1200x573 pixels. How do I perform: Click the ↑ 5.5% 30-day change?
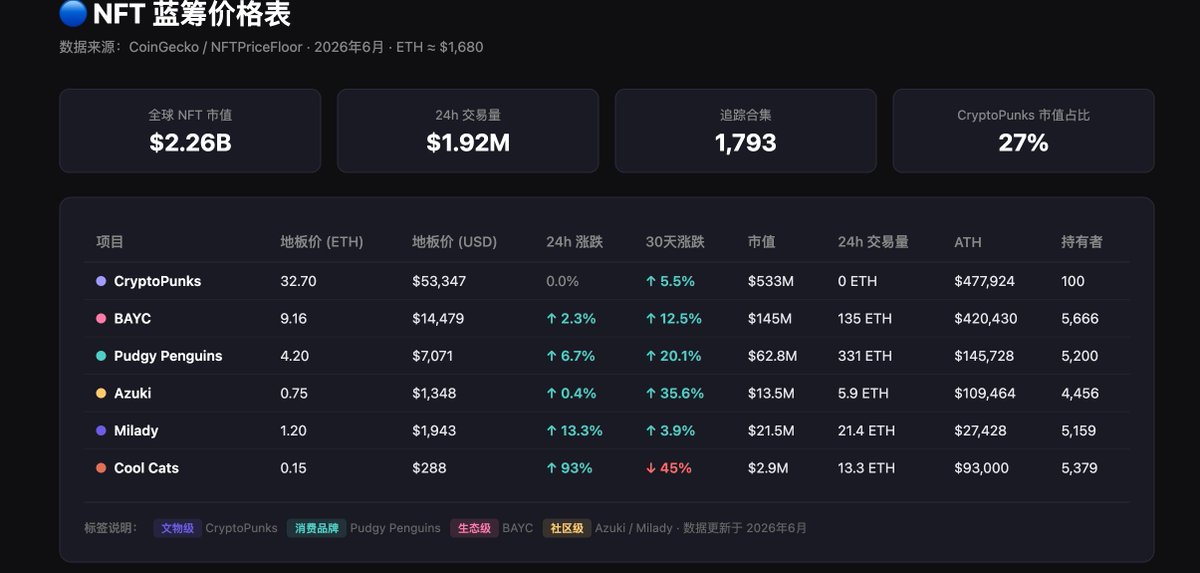point(670,281)
